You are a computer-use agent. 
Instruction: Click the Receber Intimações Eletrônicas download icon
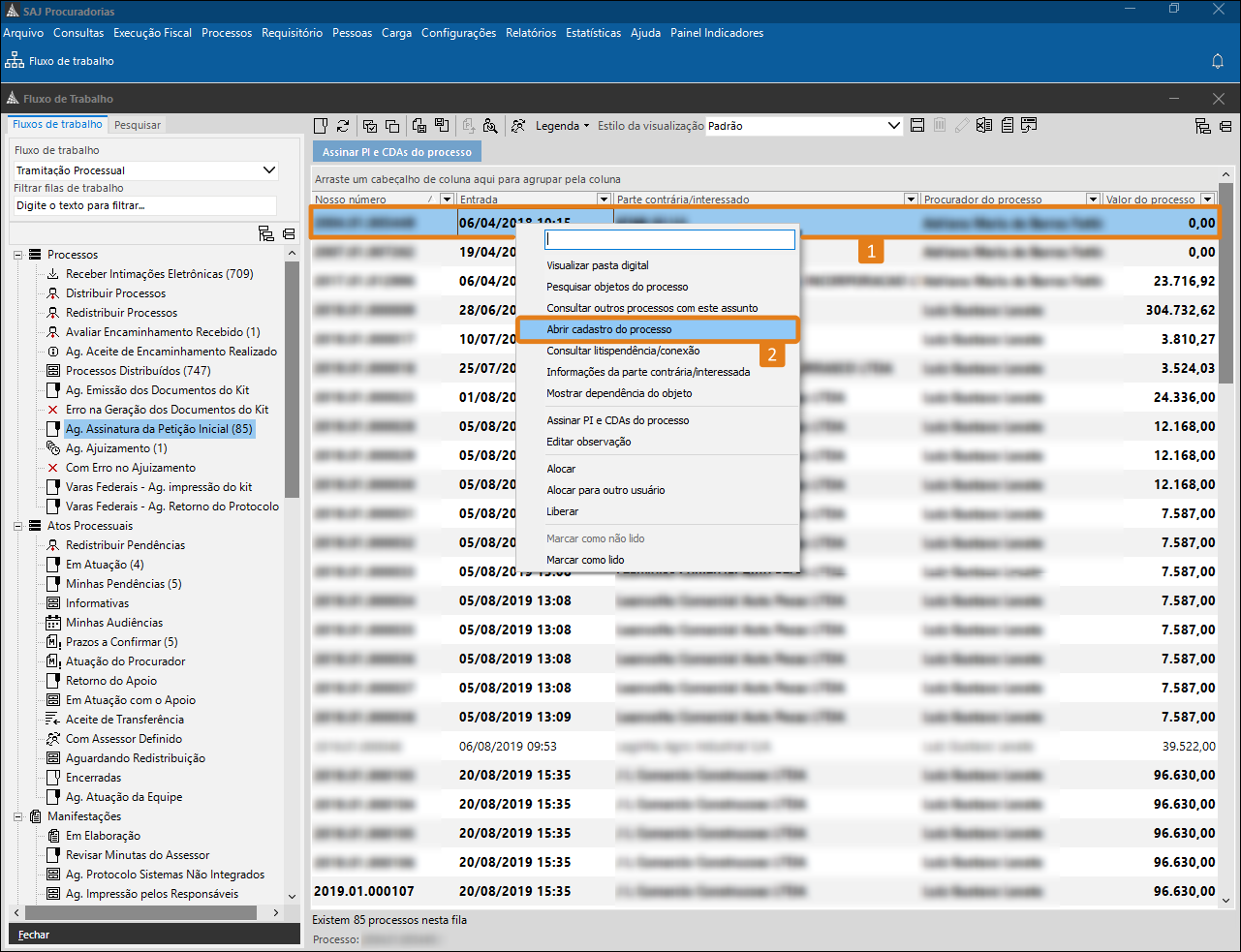pos(53,274)
